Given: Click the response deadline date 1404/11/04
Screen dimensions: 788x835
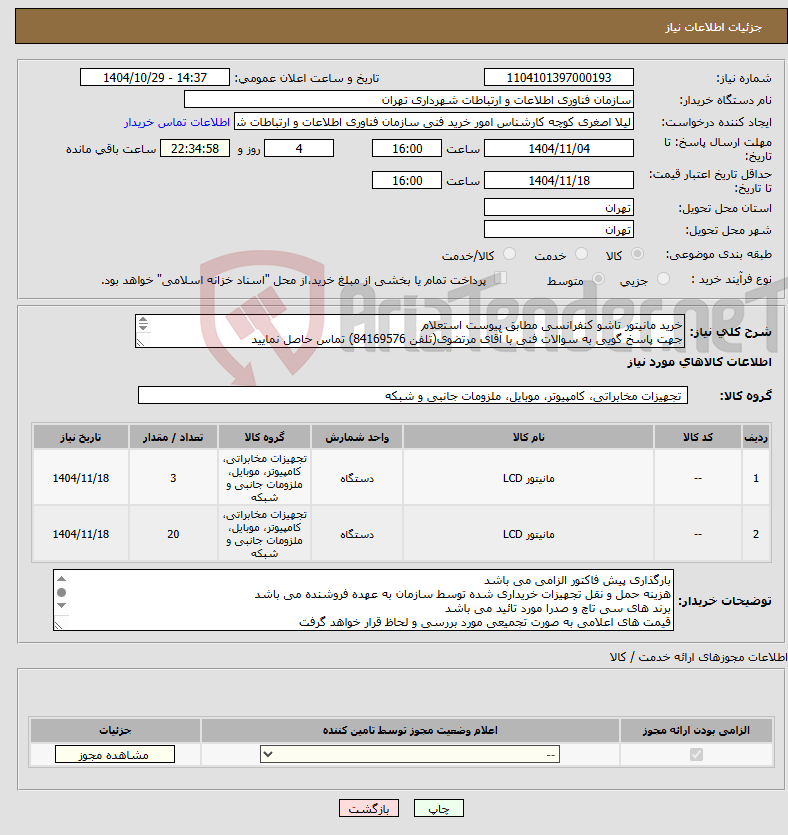Looking at the screenshot, I should click(x=559, y=149).
